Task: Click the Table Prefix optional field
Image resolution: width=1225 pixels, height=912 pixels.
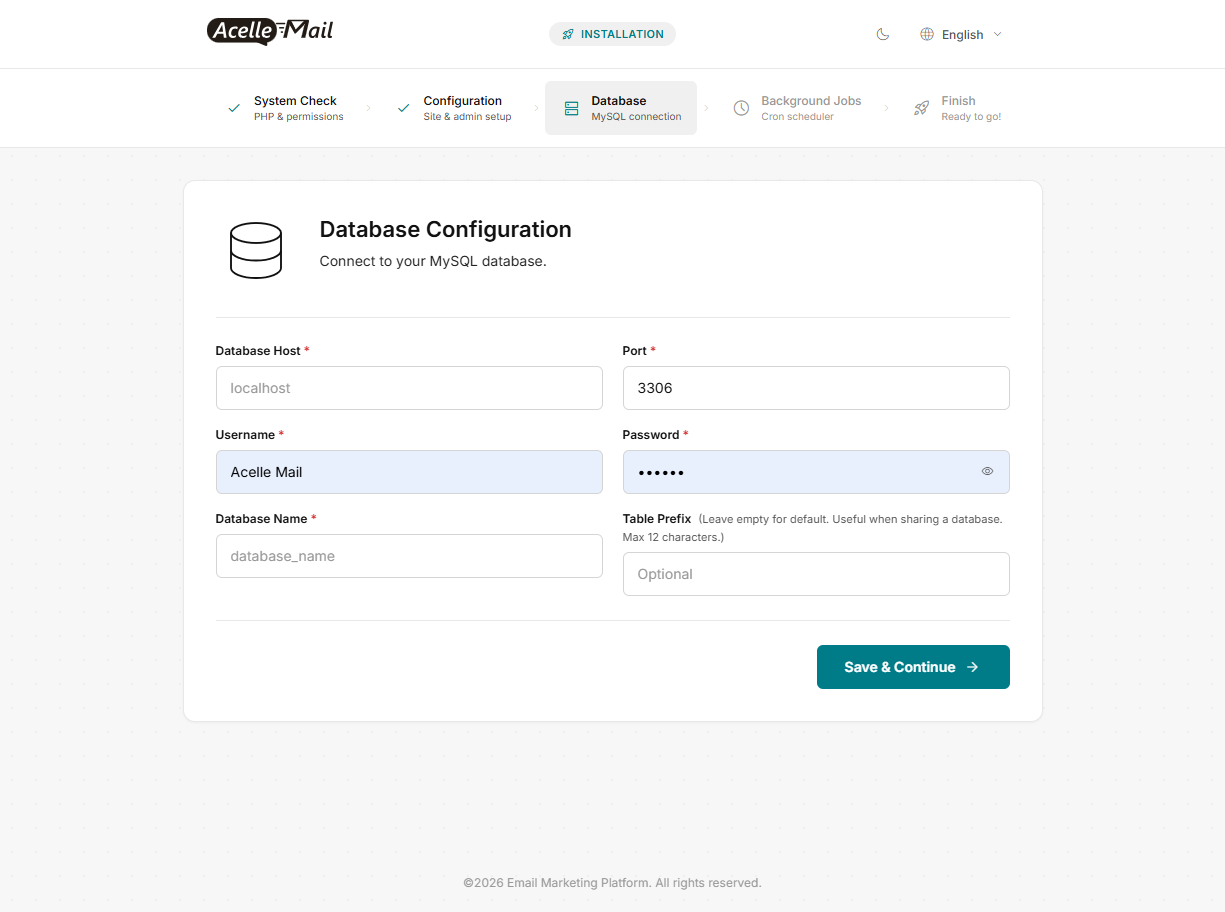Action: coord(816,574)
